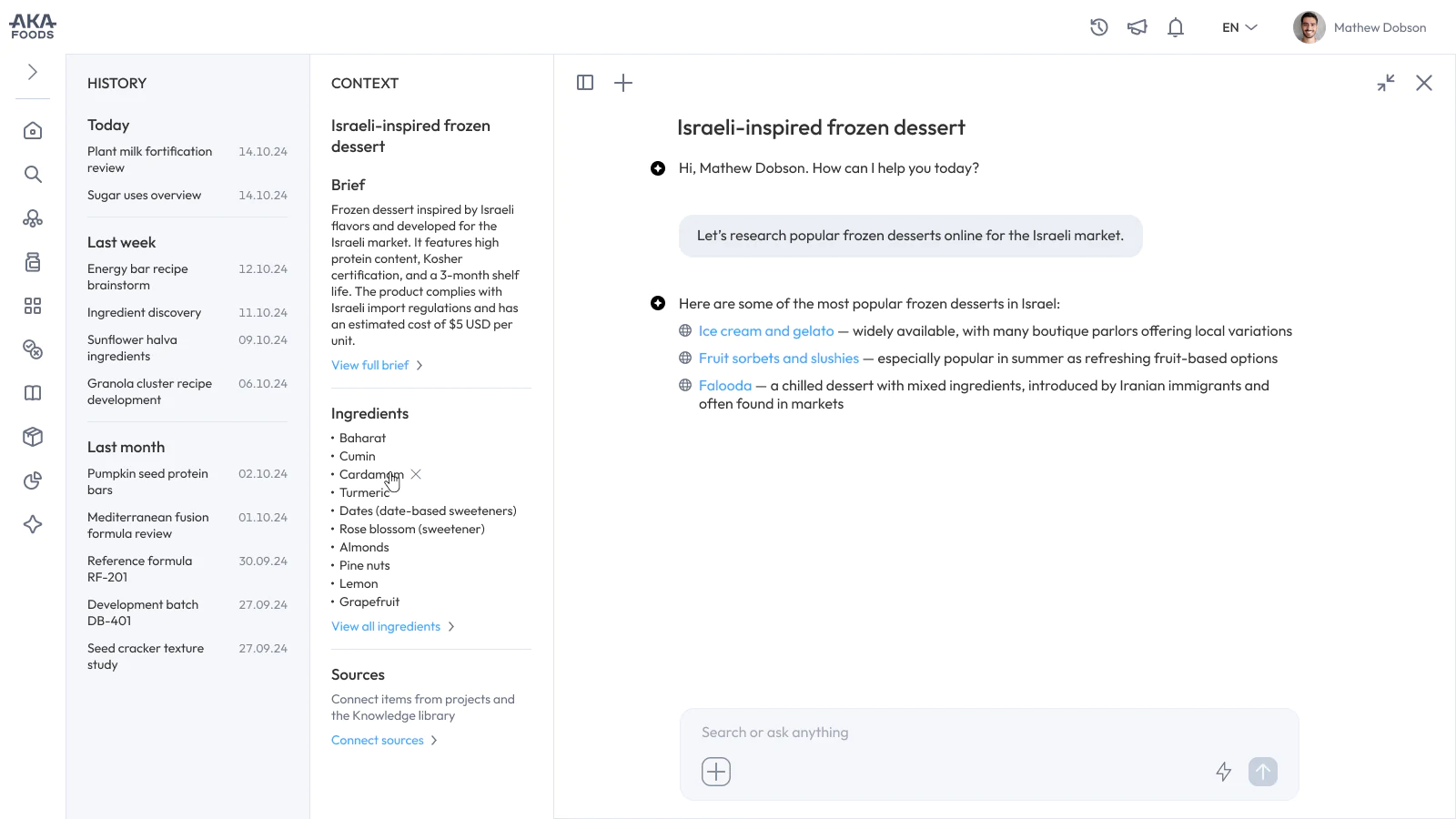Open the Home page icon

(x=33, y=131)
